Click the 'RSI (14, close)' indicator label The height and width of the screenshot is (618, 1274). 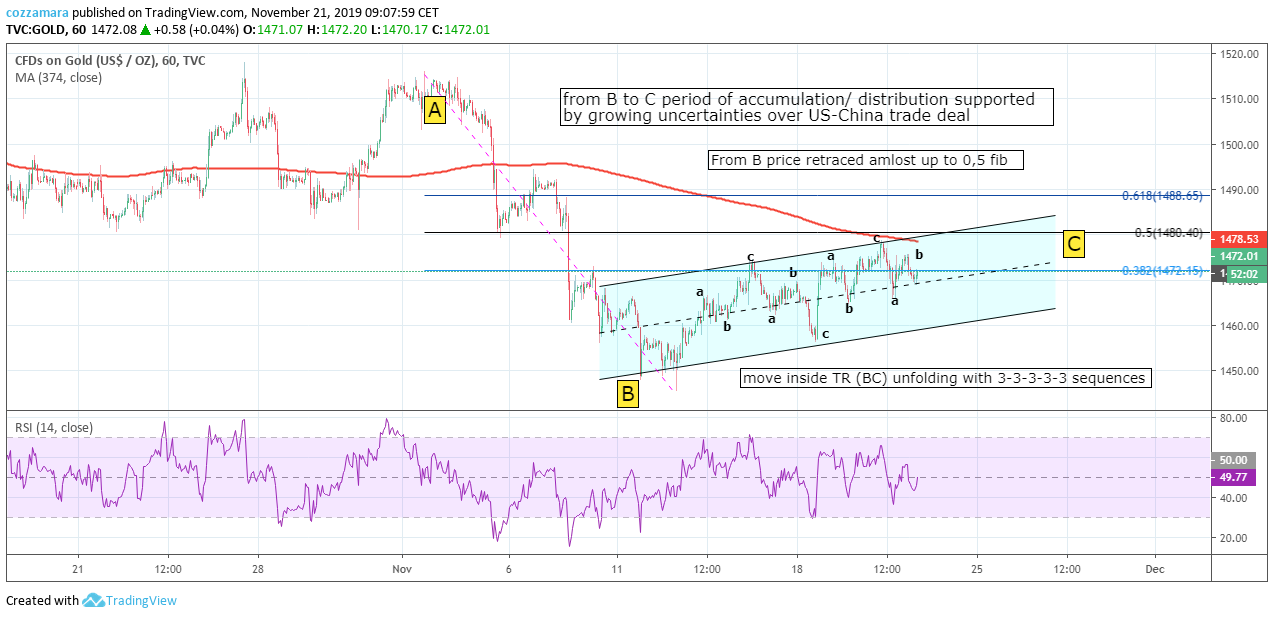54,428
